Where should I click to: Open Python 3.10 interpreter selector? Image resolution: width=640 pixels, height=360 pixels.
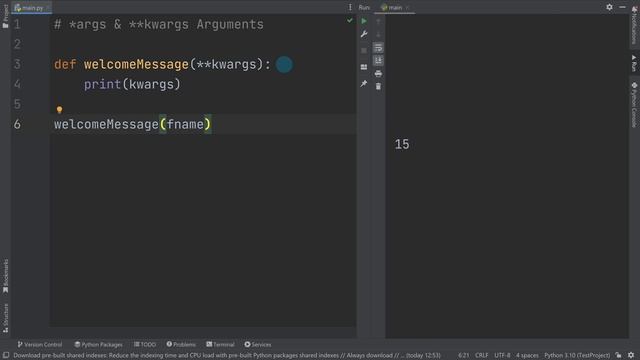click(577, 356)
